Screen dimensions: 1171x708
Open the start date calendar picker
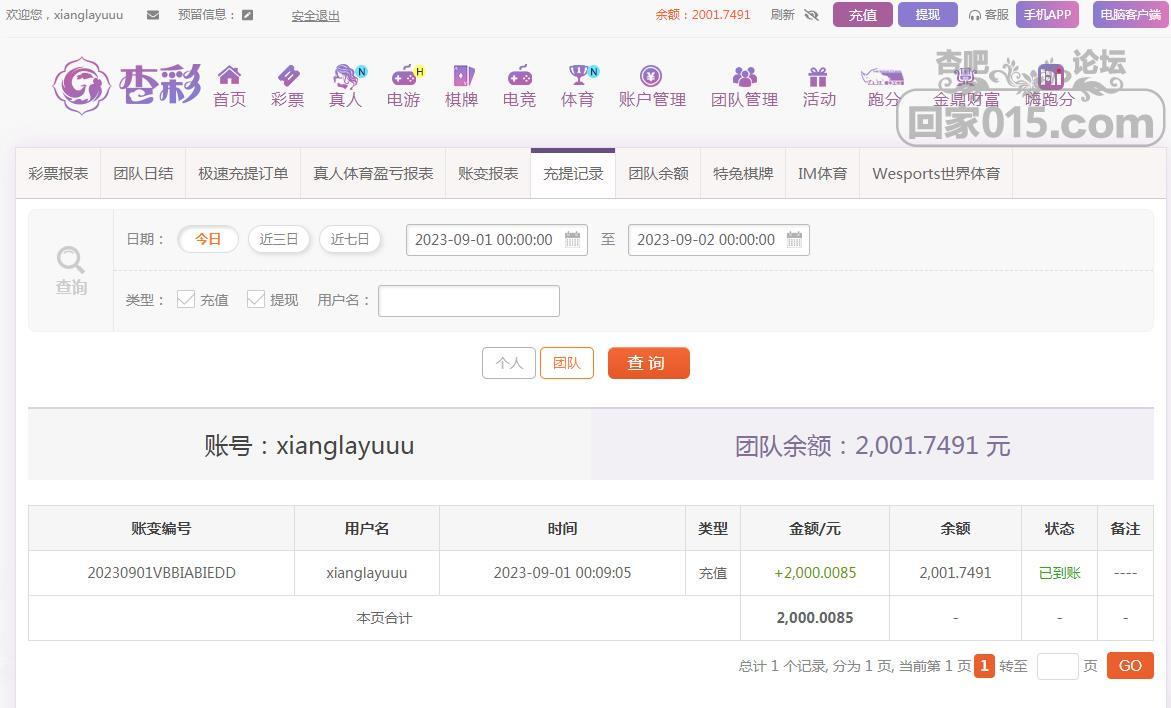click(573, 240)
